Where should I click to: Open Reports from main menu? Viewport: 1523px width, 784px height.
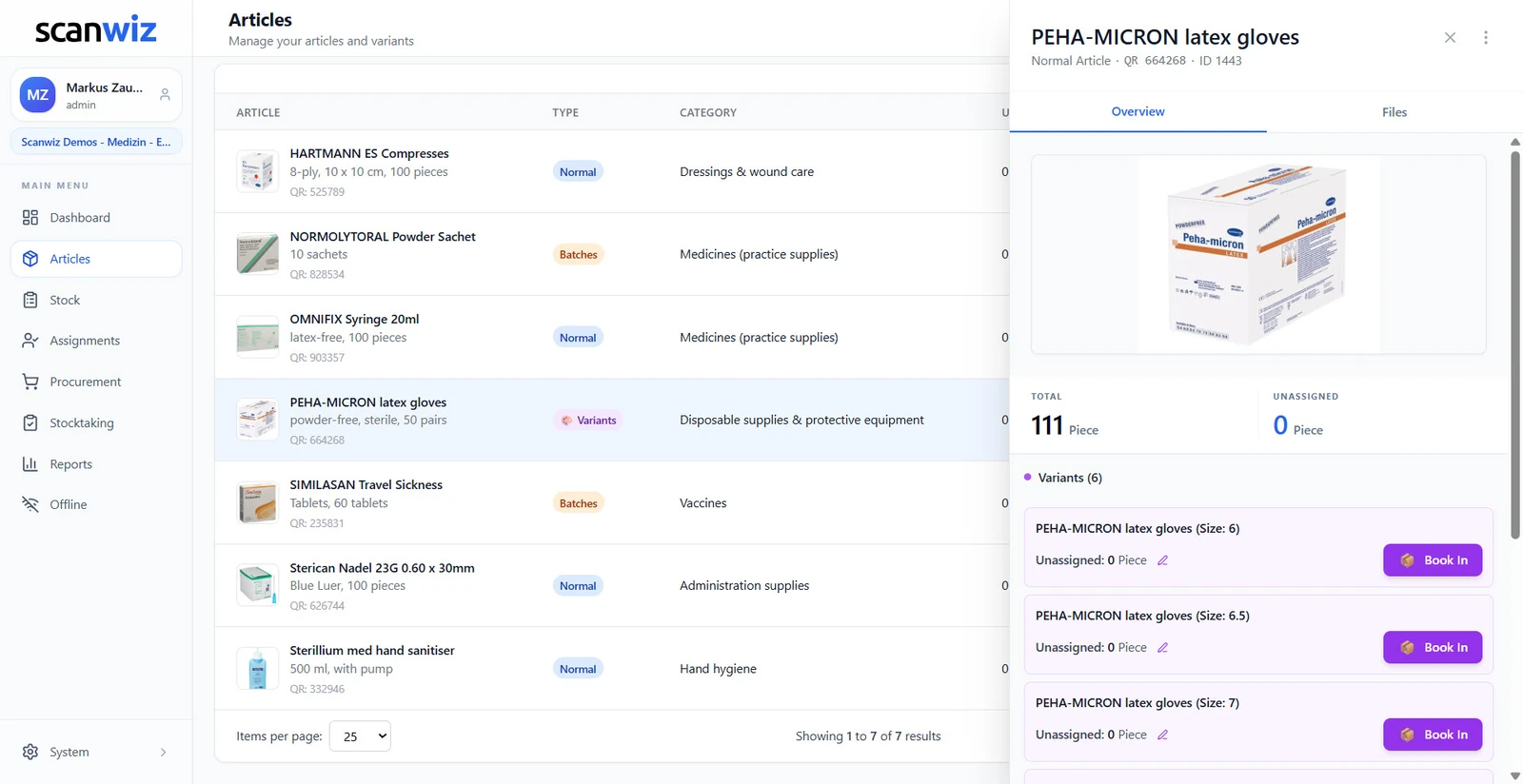pos(96,464)
